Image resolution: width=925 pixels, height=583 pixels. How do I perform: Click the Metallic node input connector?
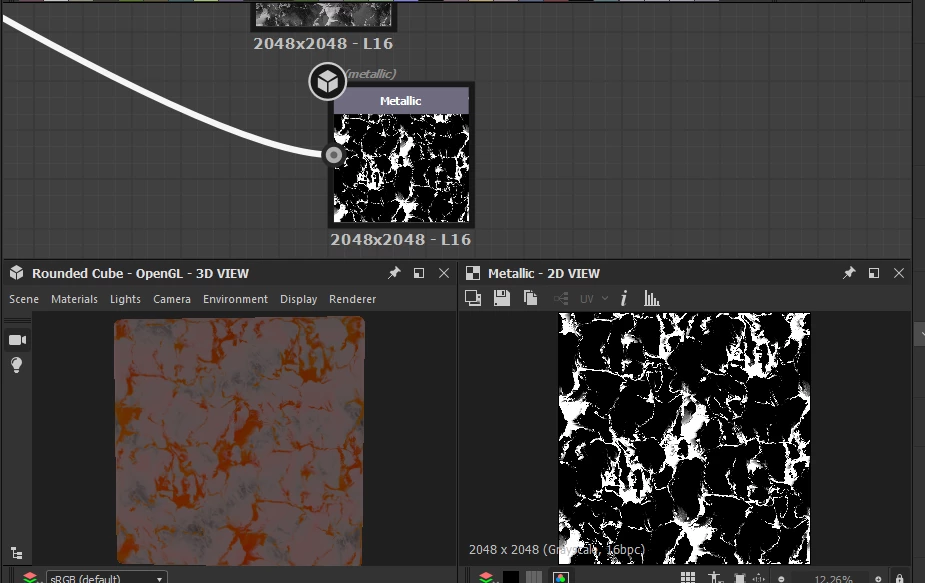[333, 155]
